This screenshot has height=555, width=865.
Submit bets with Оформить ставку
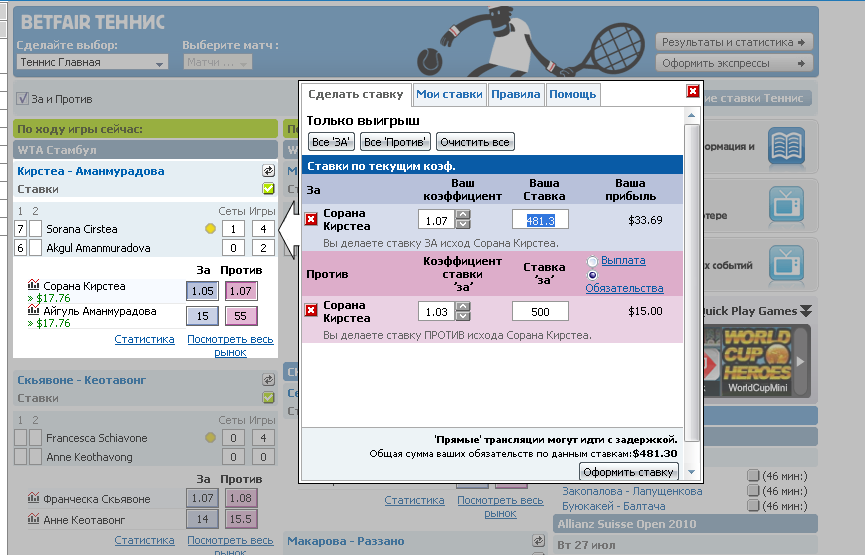[628, 472]
